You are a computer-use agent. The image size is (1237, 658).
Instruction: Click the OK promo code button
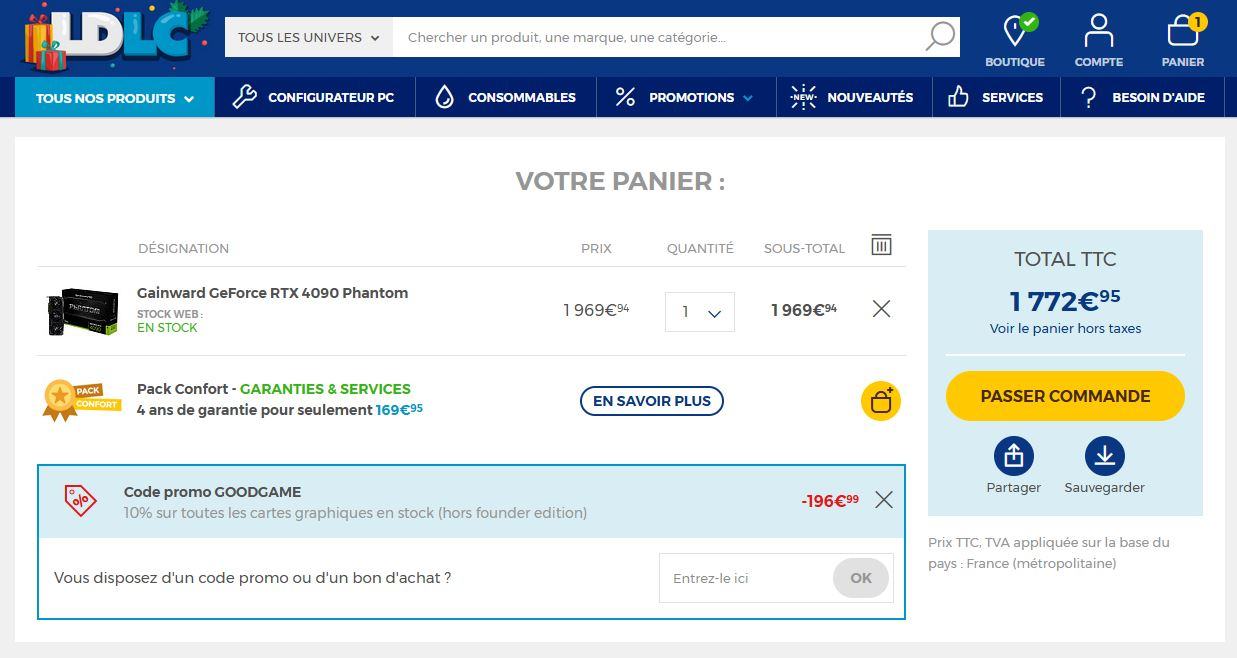[861, 578]
